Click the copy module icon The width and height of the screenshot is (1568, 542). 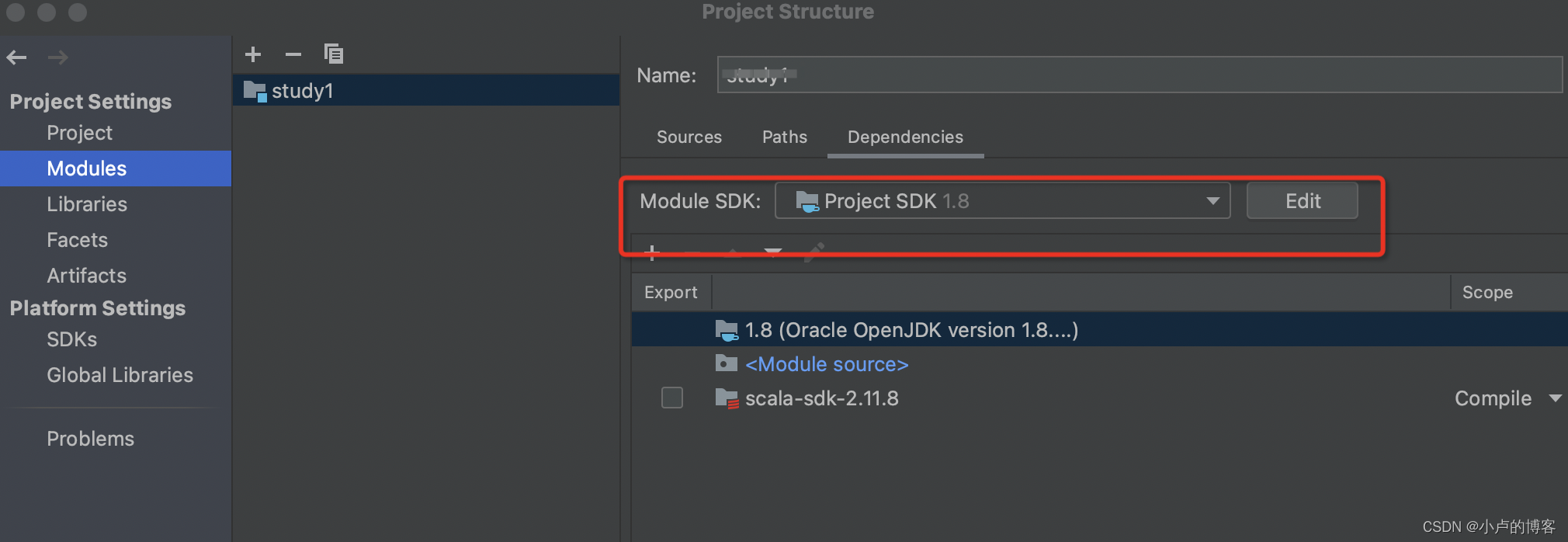tap(334, 54)
